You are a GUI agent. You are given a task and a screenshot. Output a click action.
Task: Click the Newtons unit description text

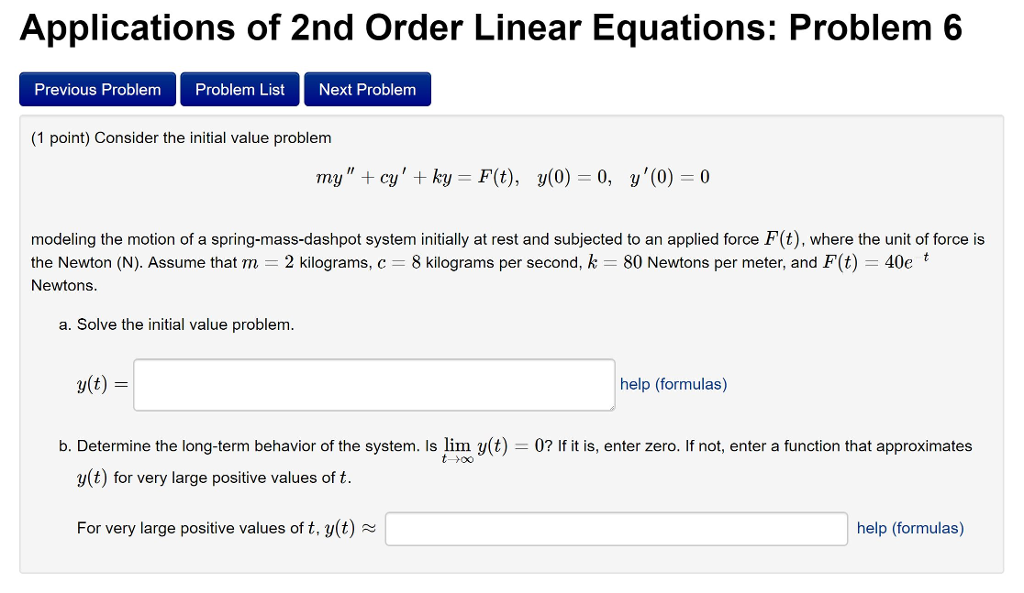57,285
